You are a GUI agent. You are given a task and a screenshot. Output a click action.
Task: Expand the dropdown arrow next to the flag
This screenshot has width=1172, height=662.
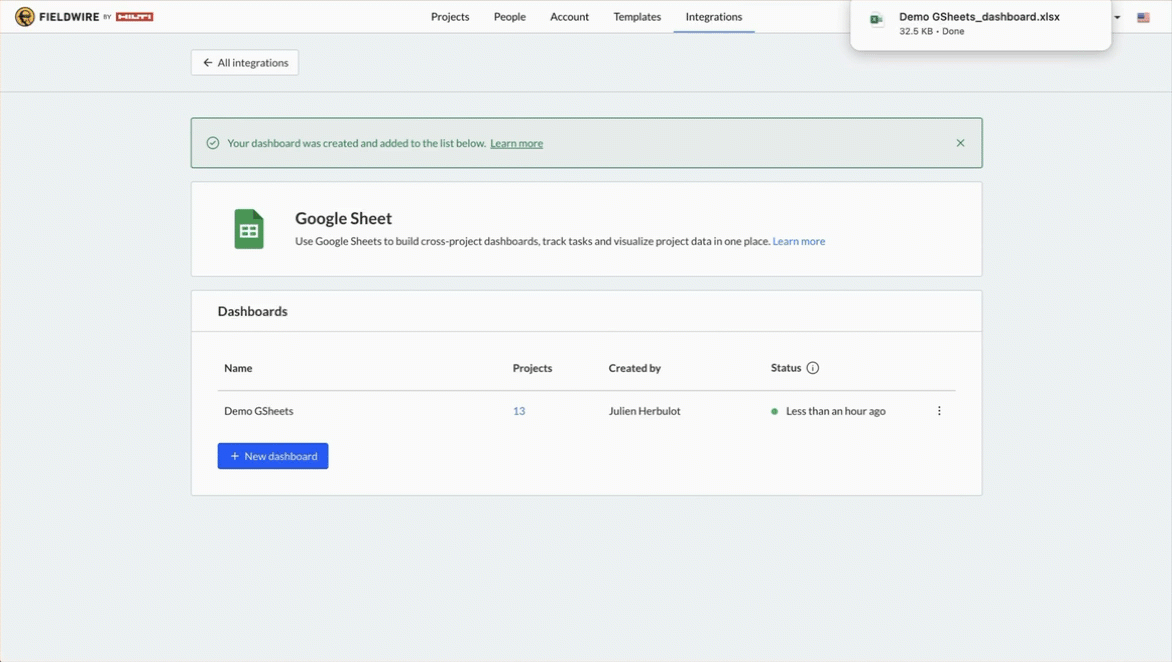pyautogui.click(x=1117, y=18)
